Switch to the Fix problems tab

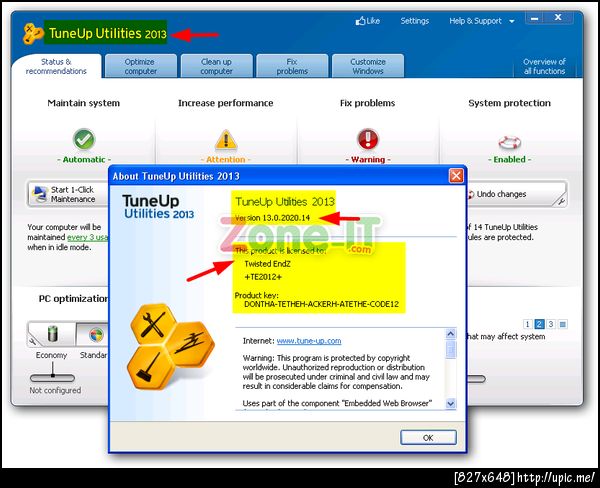tap(292, 66)
